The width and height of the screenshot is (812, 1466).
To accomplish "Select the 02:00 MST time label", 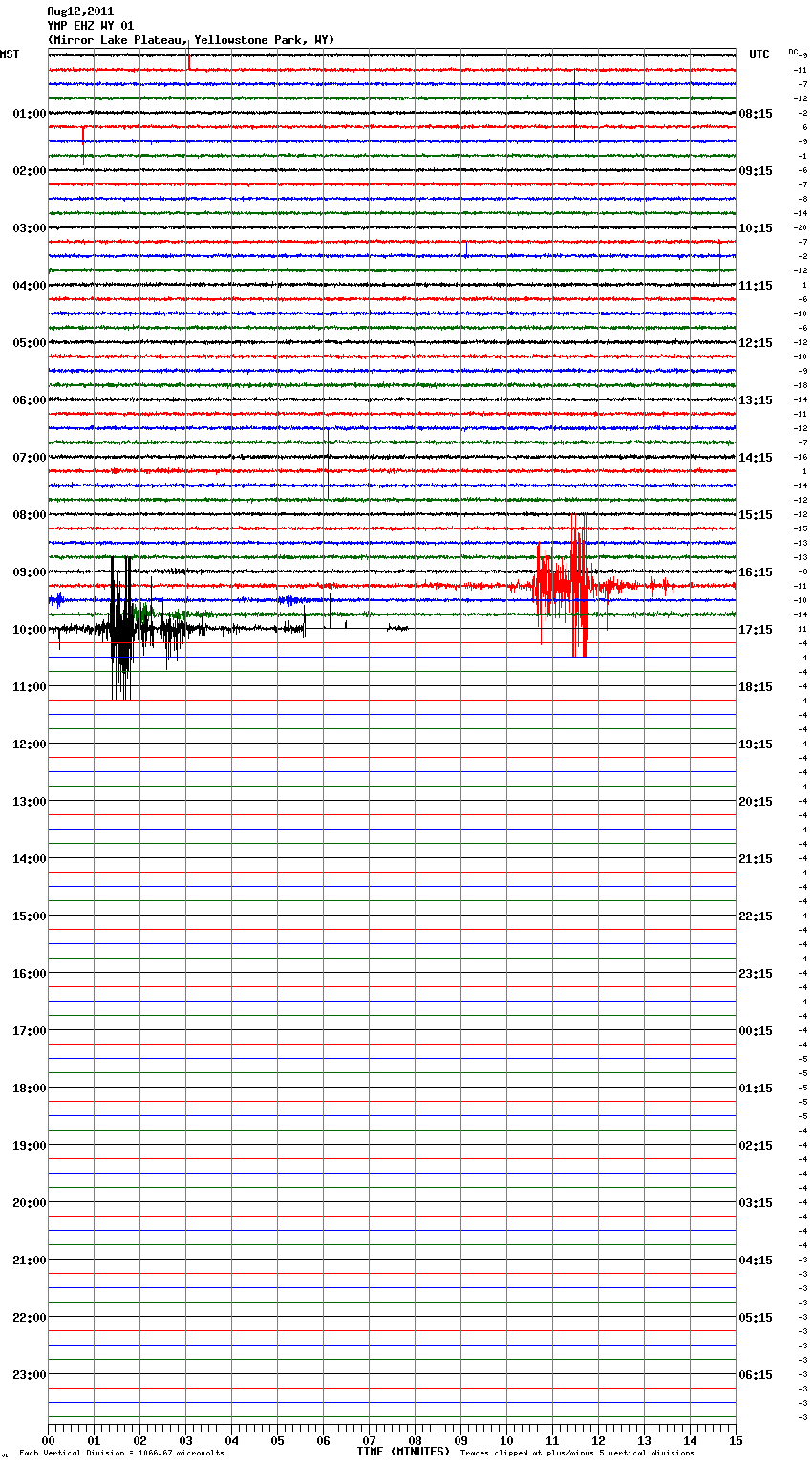I will point(30,171).
